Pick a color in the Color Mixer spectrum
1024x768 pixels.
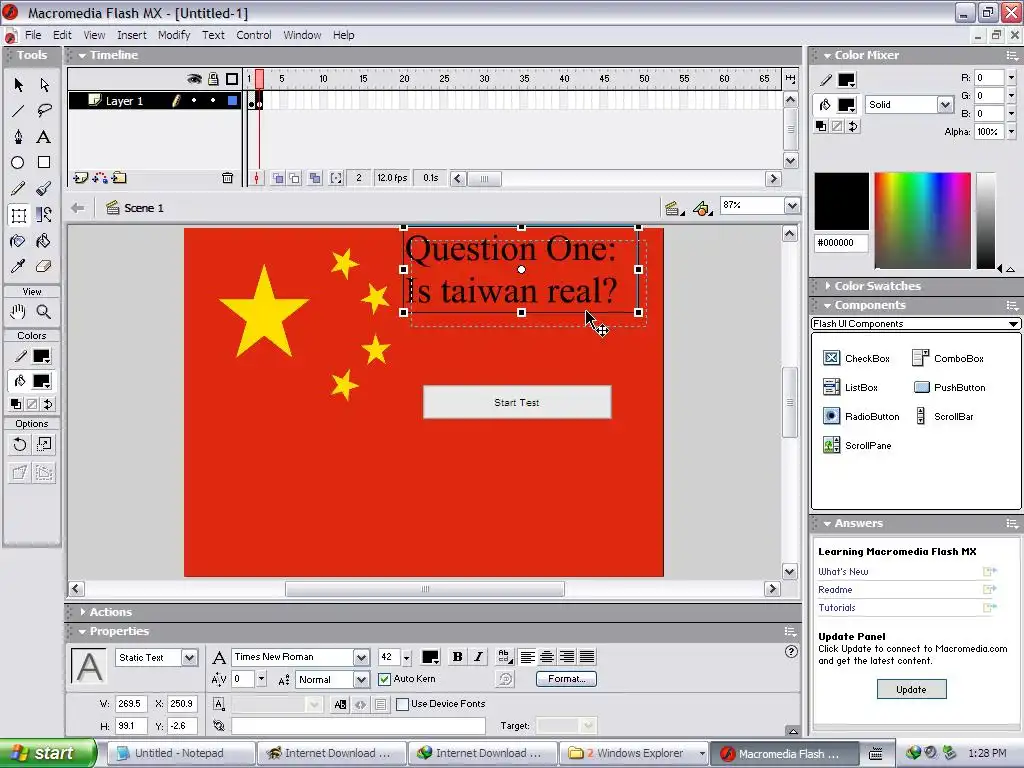coord(923,221)
